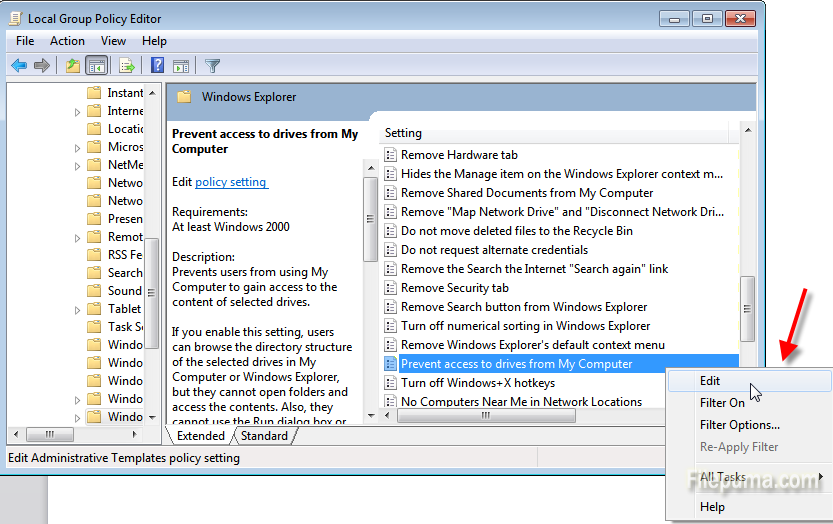This screenshot has width=833, height=524.
Task: Go up one level with folder icon
Action: tap(72, 66)
